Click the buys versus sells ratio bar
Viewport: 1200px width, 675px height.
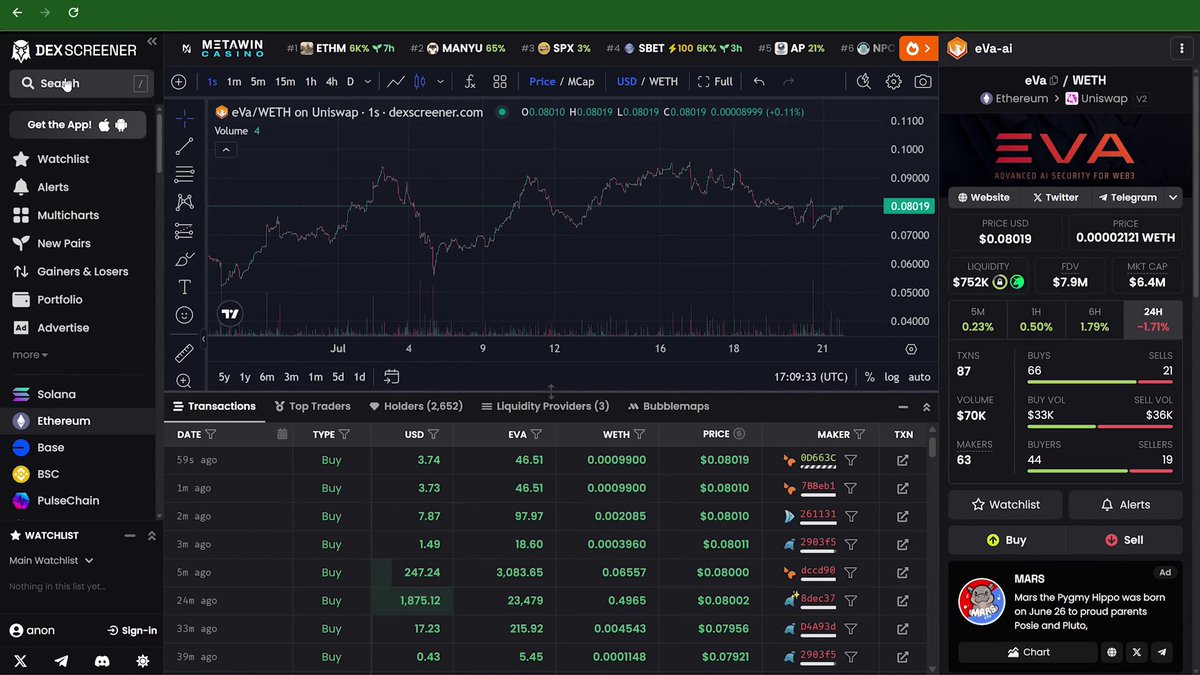click(1101, 382)
